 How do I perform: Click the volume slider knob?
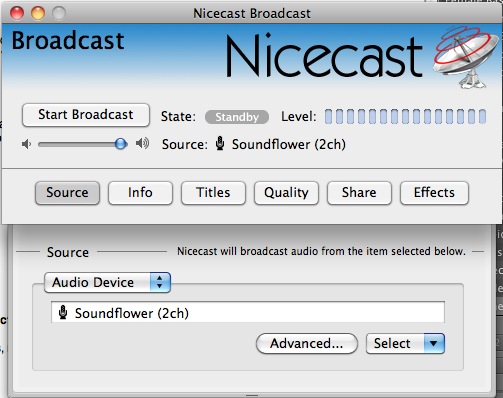click(121, 144)
